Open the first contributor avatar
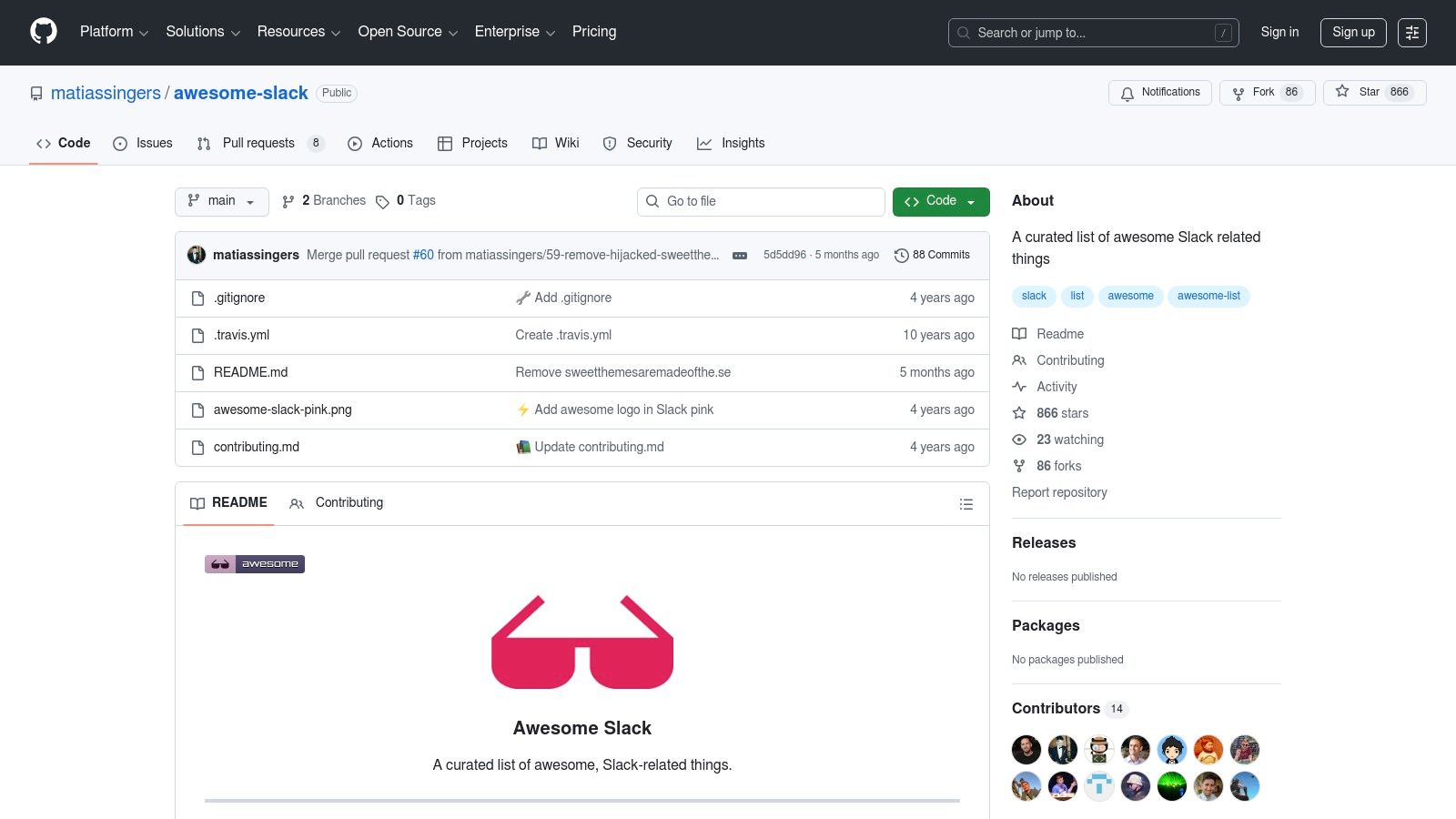This screenshot has height=819, width=1456. pyautogui.click(x=1026, y=750)
